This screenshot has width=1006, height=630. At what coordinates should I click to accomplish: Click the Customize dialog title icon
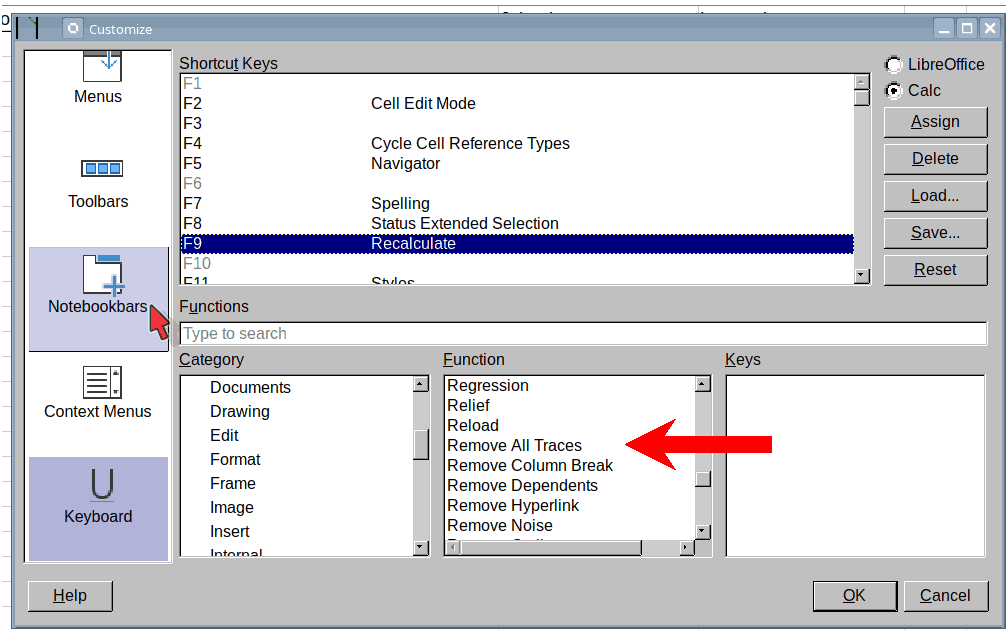(73, 29)
